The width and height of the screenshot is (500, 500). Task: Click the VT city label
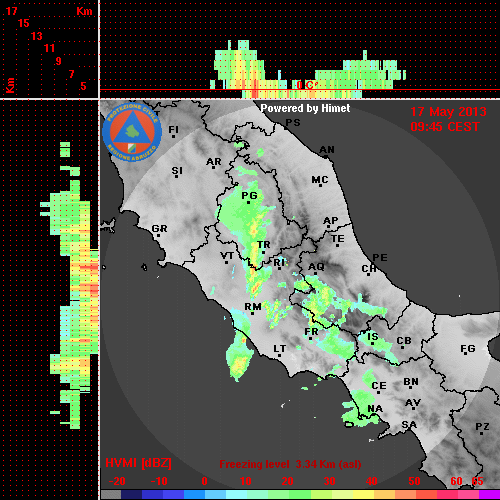(x=227, y=256)
